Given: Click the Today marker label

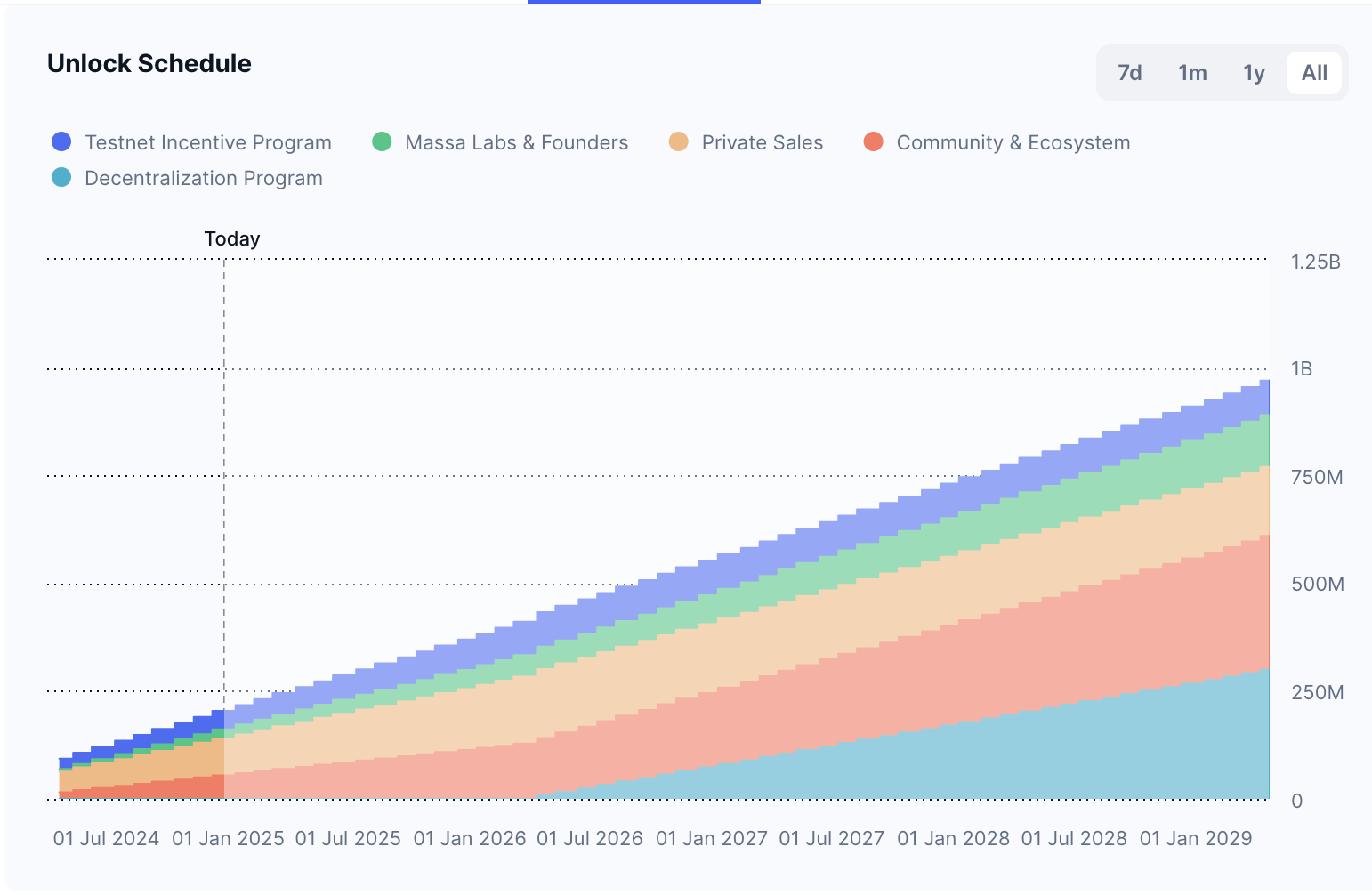Looking at the screenshot, I should click(232, 238).
